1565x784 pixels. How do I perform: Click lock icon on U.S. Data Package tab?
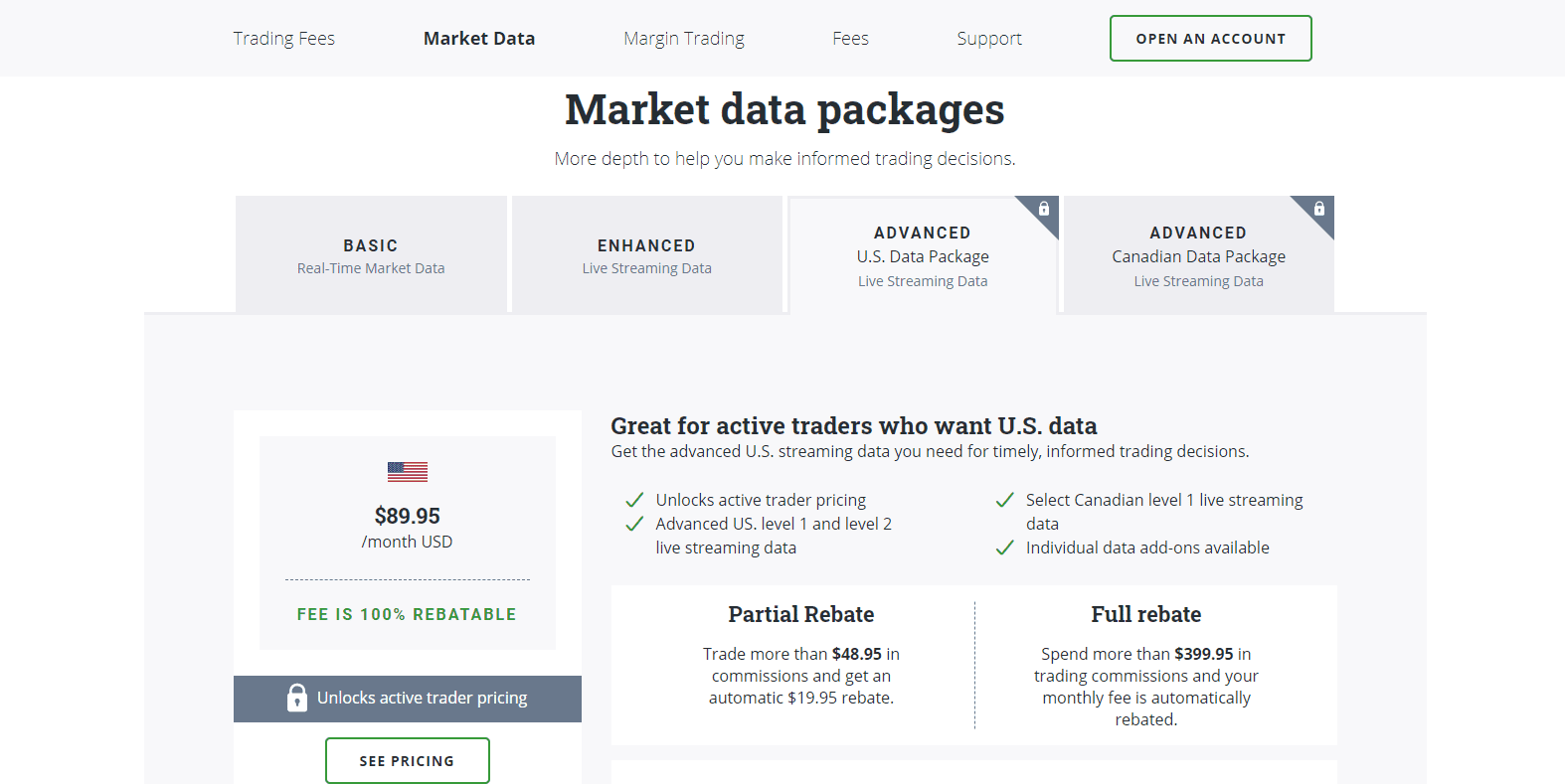click(x=1044, y=209)
